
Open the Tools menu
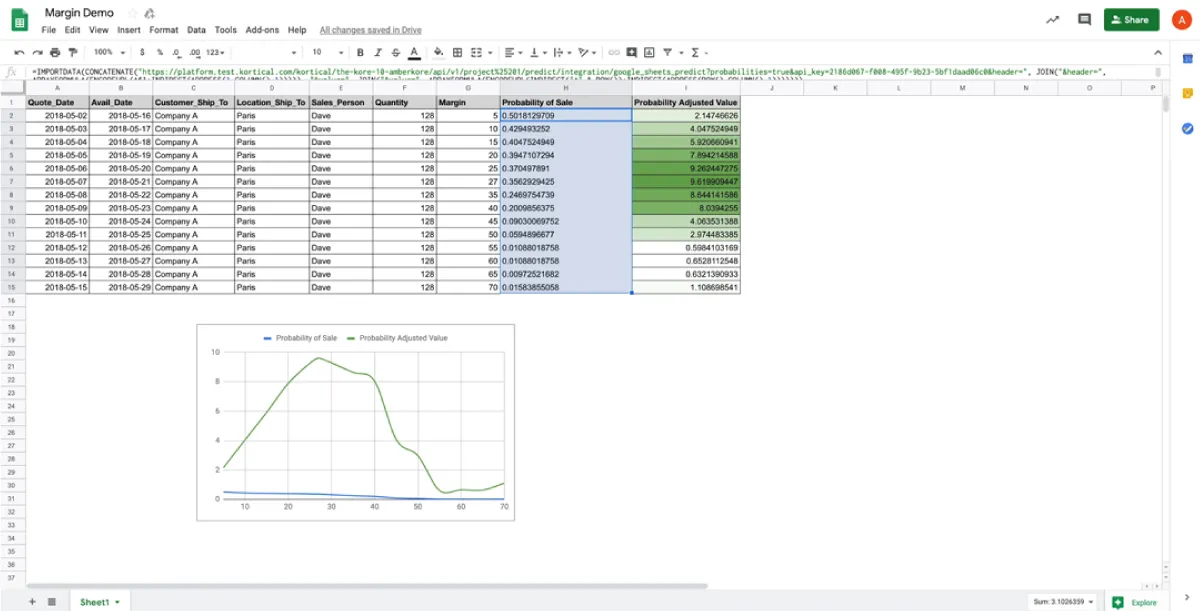point(226,30)
